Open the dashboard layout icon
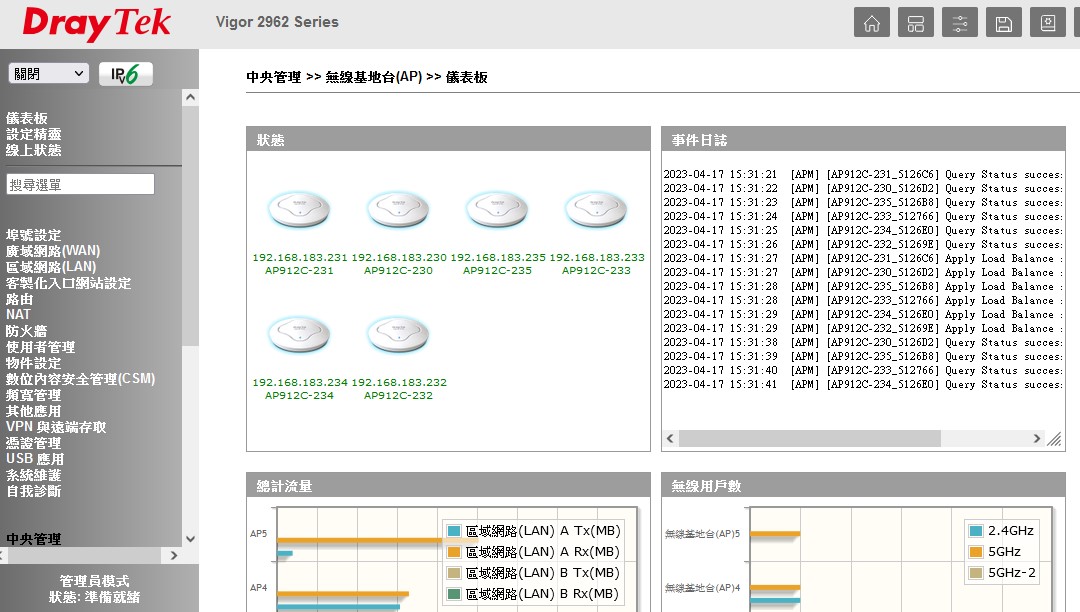1080x612 pixels. (x=916, y=24)
